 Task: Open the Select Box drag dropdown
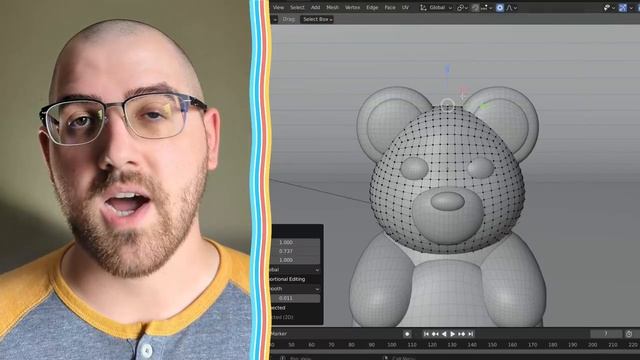tap(317, 19)
